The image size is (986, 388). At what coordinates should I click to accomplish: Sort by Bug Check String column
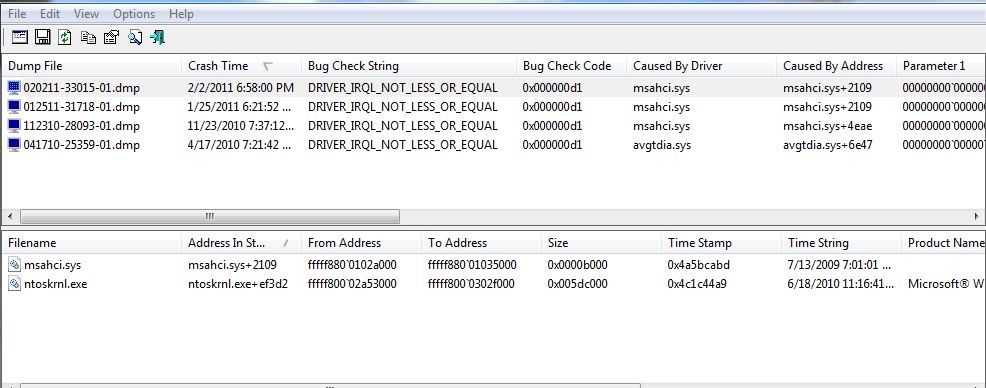(409, 66)
